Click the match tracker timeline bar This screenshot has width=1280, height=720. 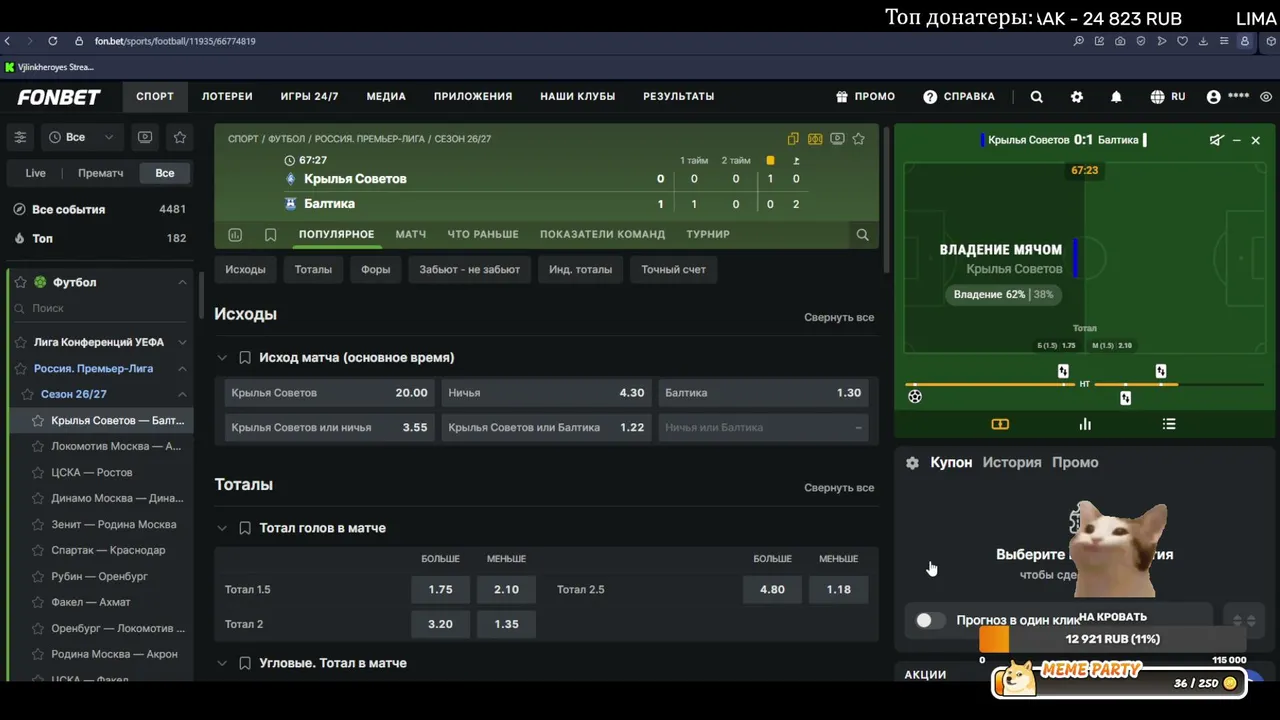(1085, 384)
